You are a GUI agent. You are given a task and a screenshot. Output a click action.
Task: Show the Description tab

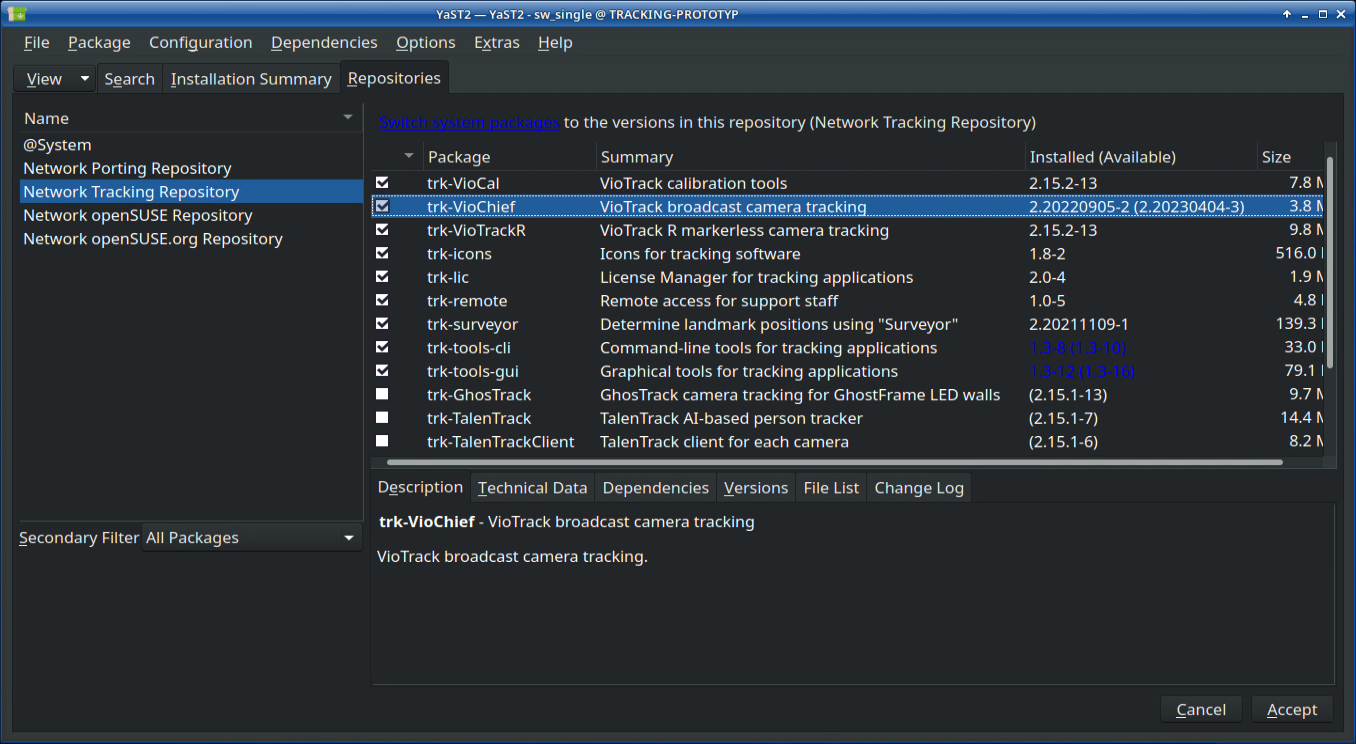(420, 487)
